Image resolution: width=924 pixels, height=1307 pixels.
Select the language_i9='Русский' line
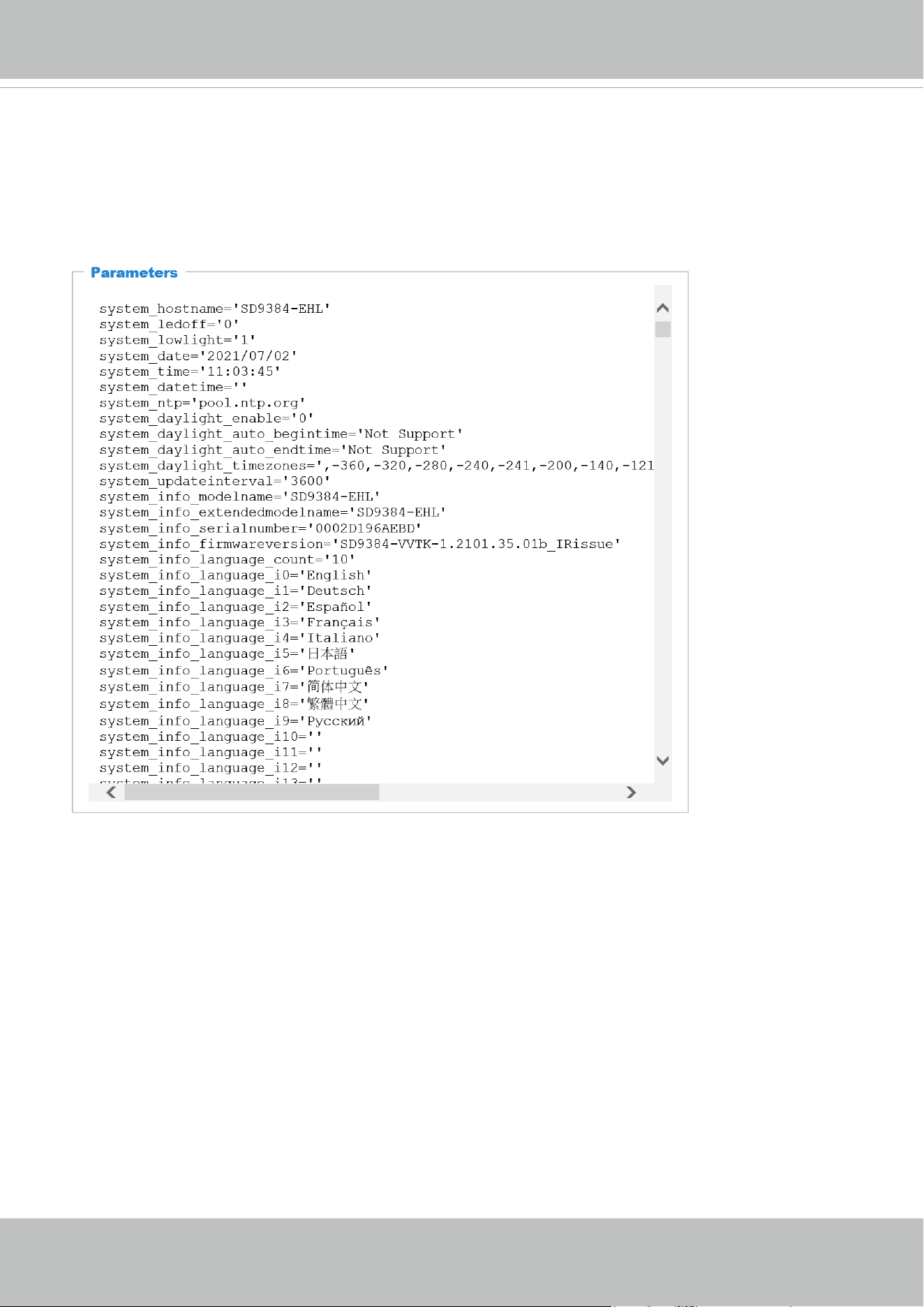(236, 721)
